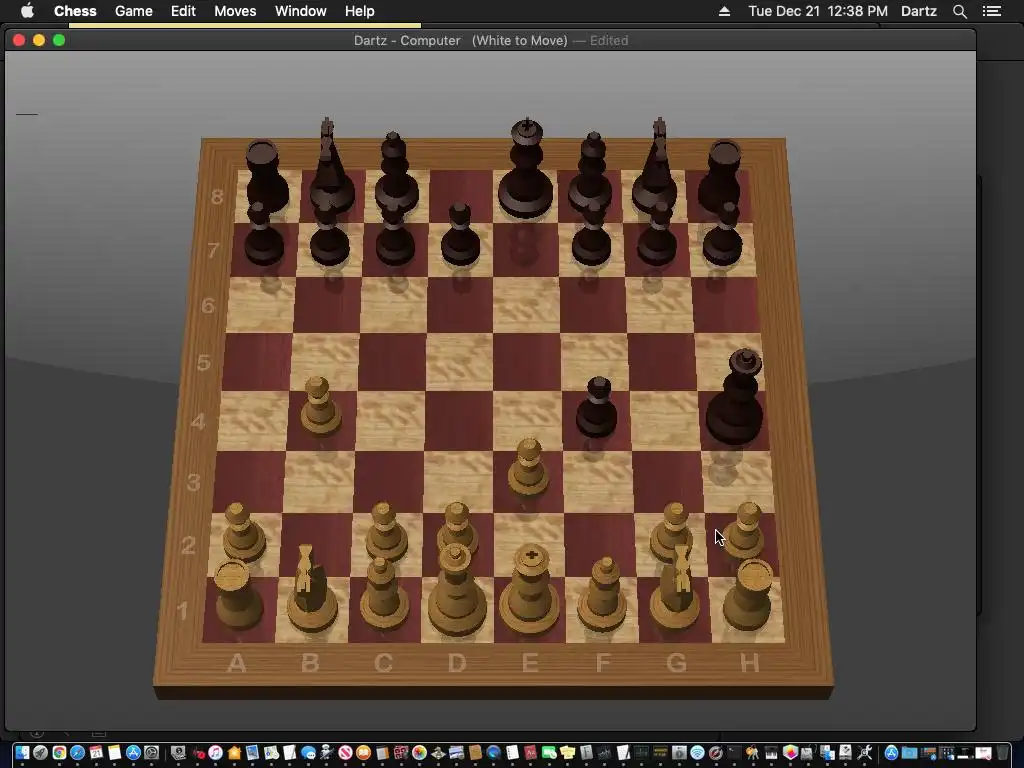Pick the white pawn on A2
This screenshot has height=768, width=1024.
click(243, 532)
